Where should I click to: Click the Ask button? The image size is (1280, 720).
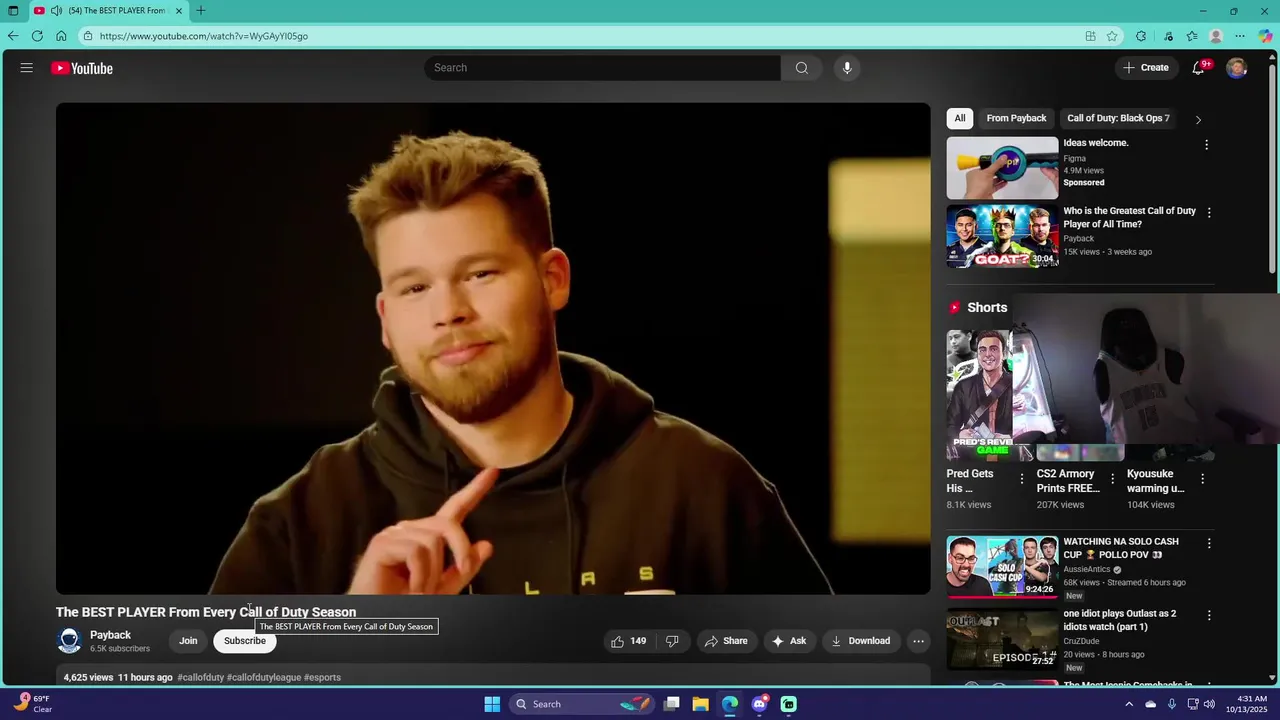[788, 641]
